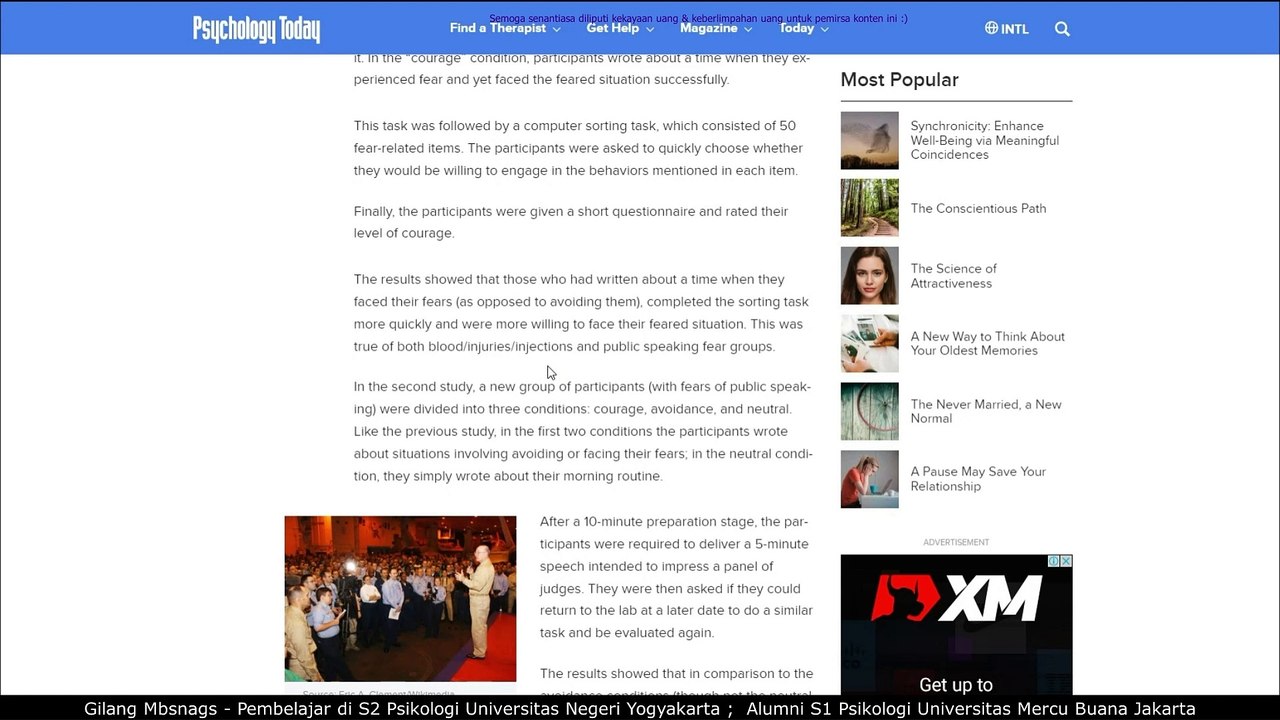Click the "Most Popular" sidebar heading

click(899, 80)
